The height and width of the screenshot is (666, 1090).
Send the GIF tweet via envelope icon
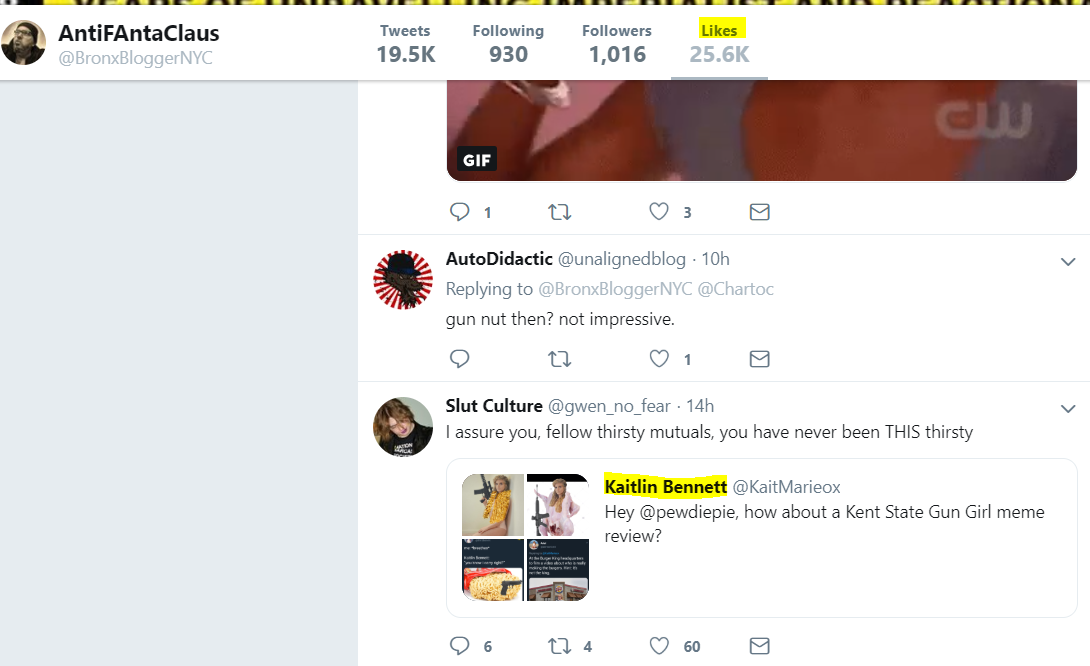(x=760, y=212)
